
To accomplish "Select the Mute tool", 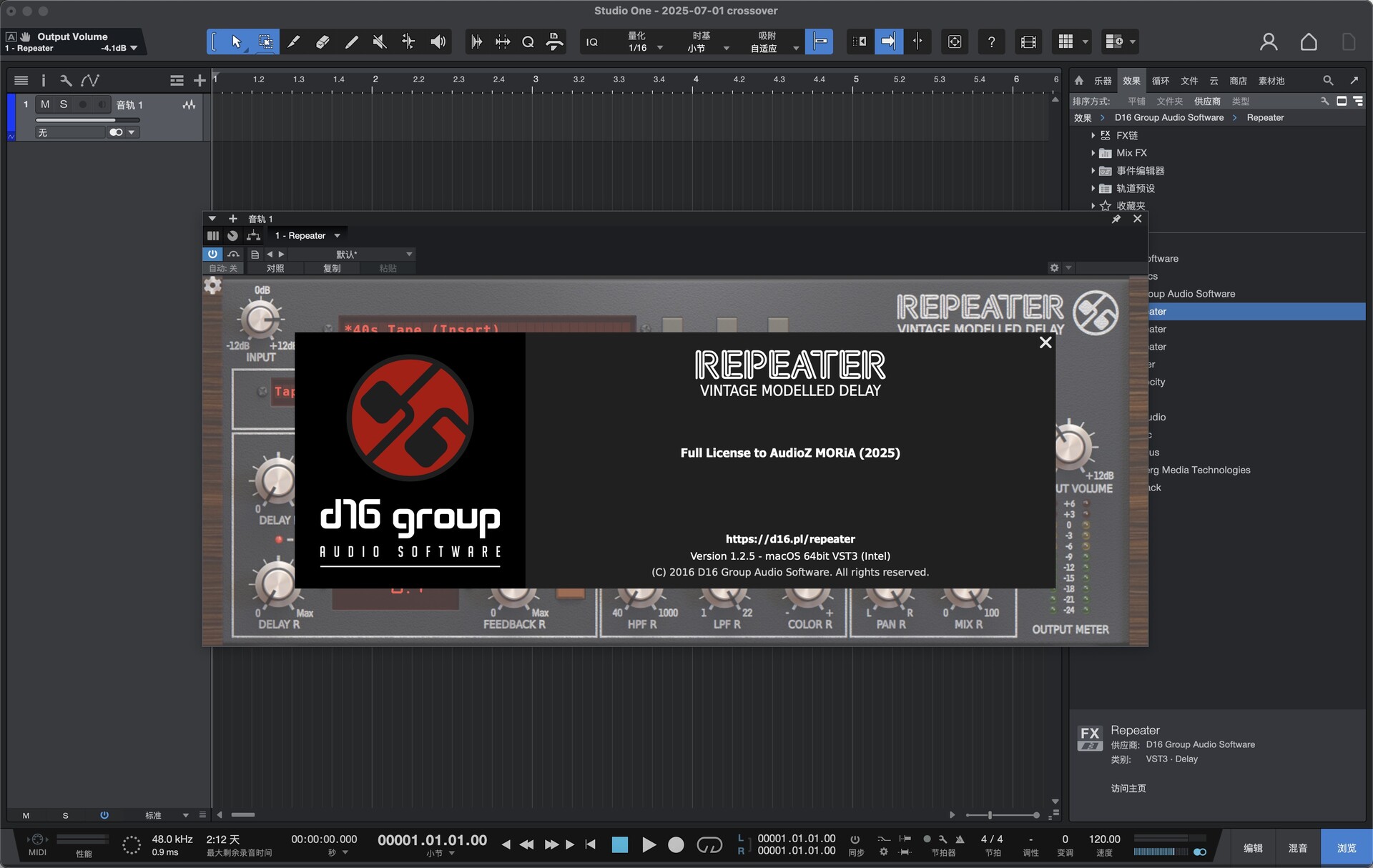I will [380, 41].
